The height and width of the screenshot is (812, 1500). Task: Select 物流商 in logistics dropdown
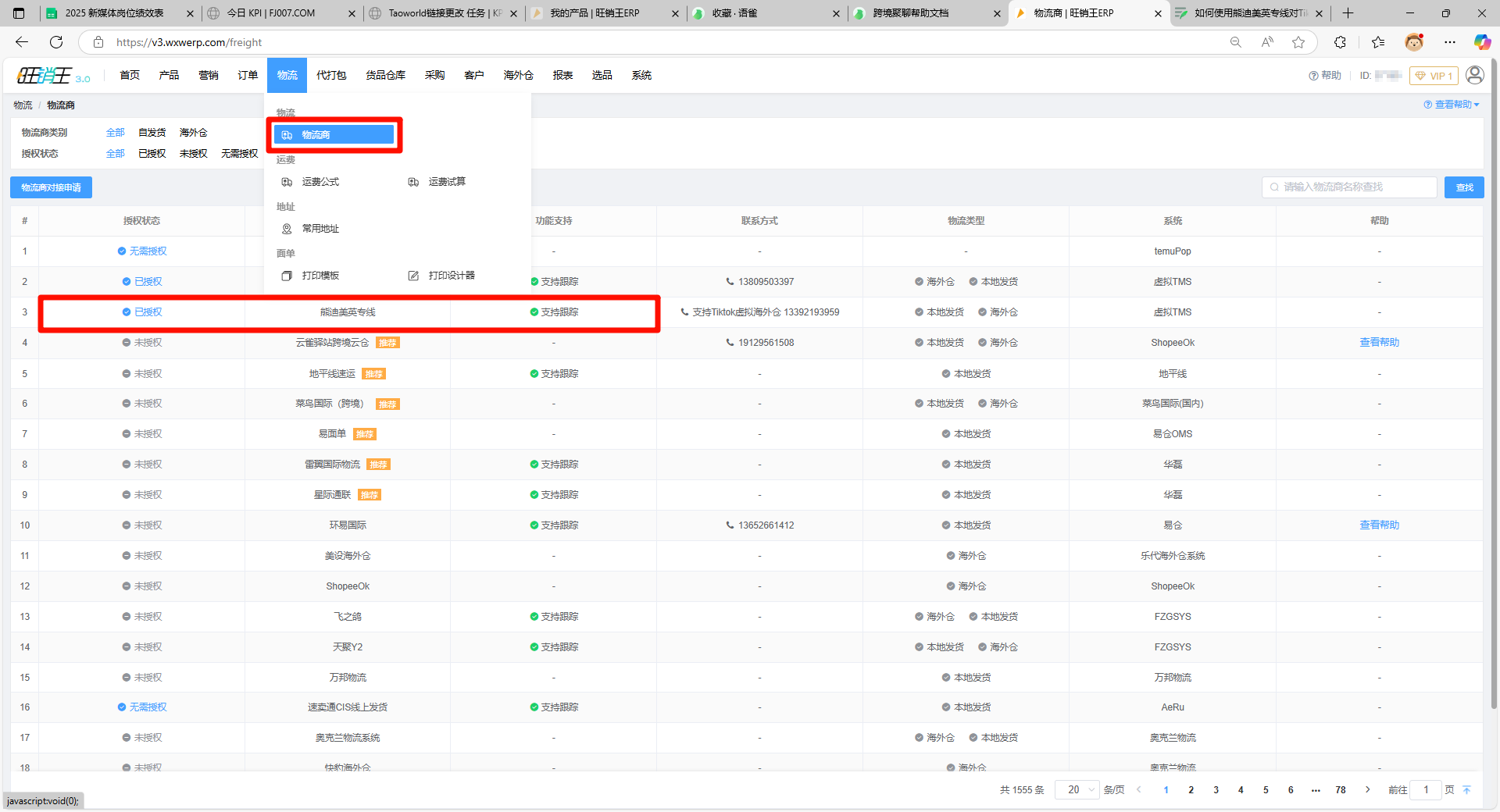pyautogui.click(x=334, y=135)
